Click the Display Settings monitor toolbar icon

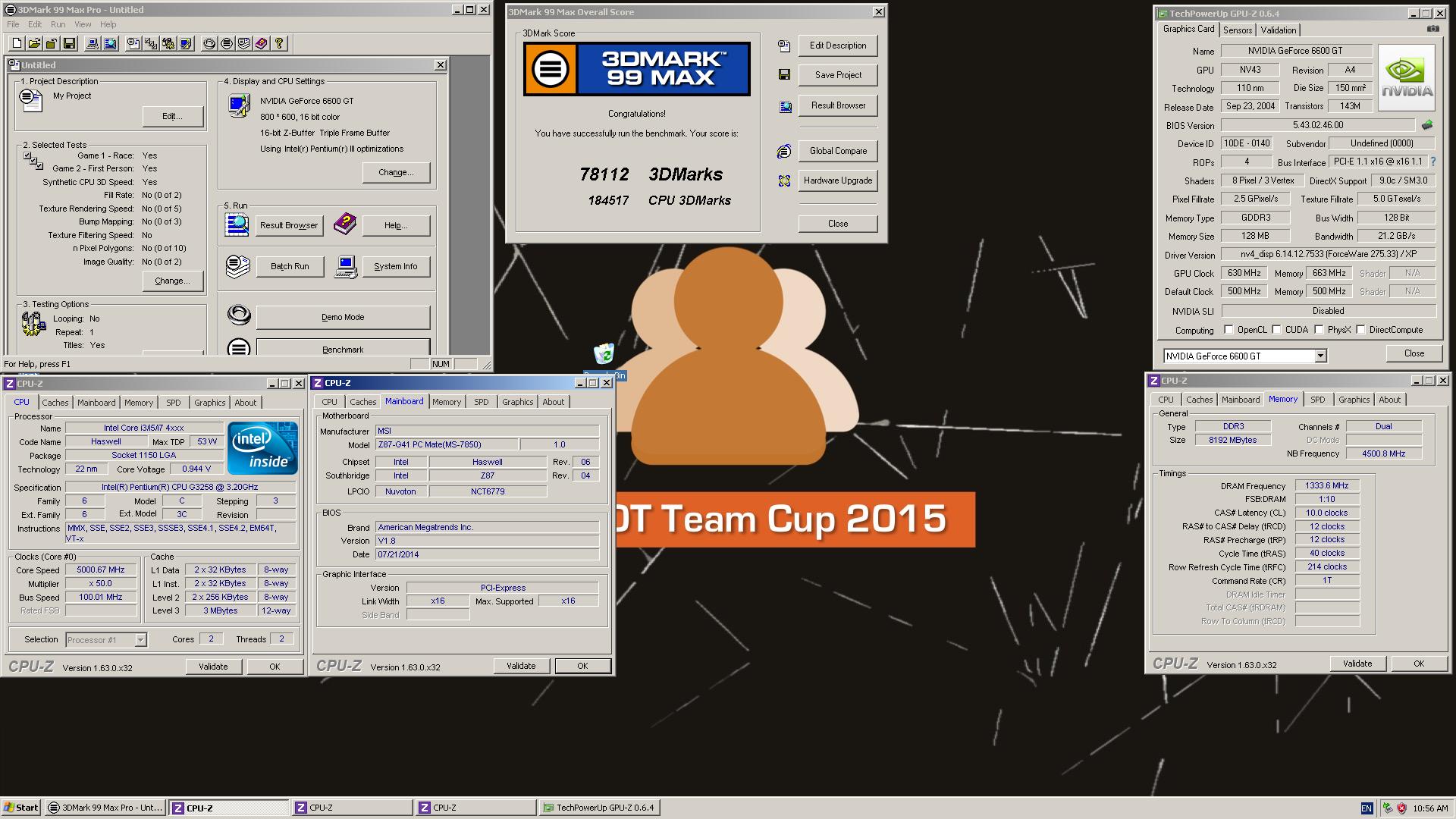[186, 44]
